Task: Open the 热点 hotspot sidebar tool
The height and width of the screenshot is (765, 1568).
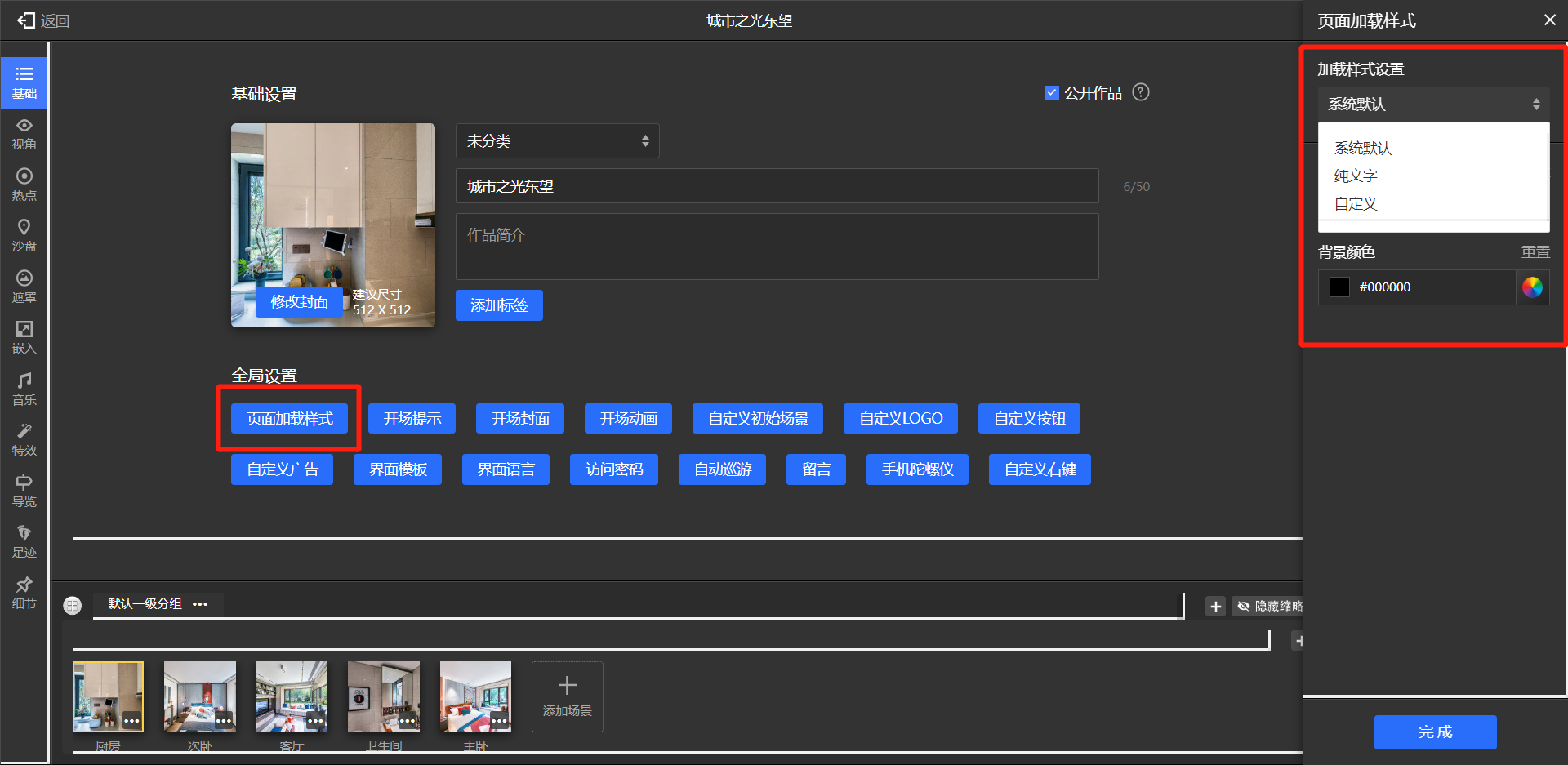Action: click(24, 184)
